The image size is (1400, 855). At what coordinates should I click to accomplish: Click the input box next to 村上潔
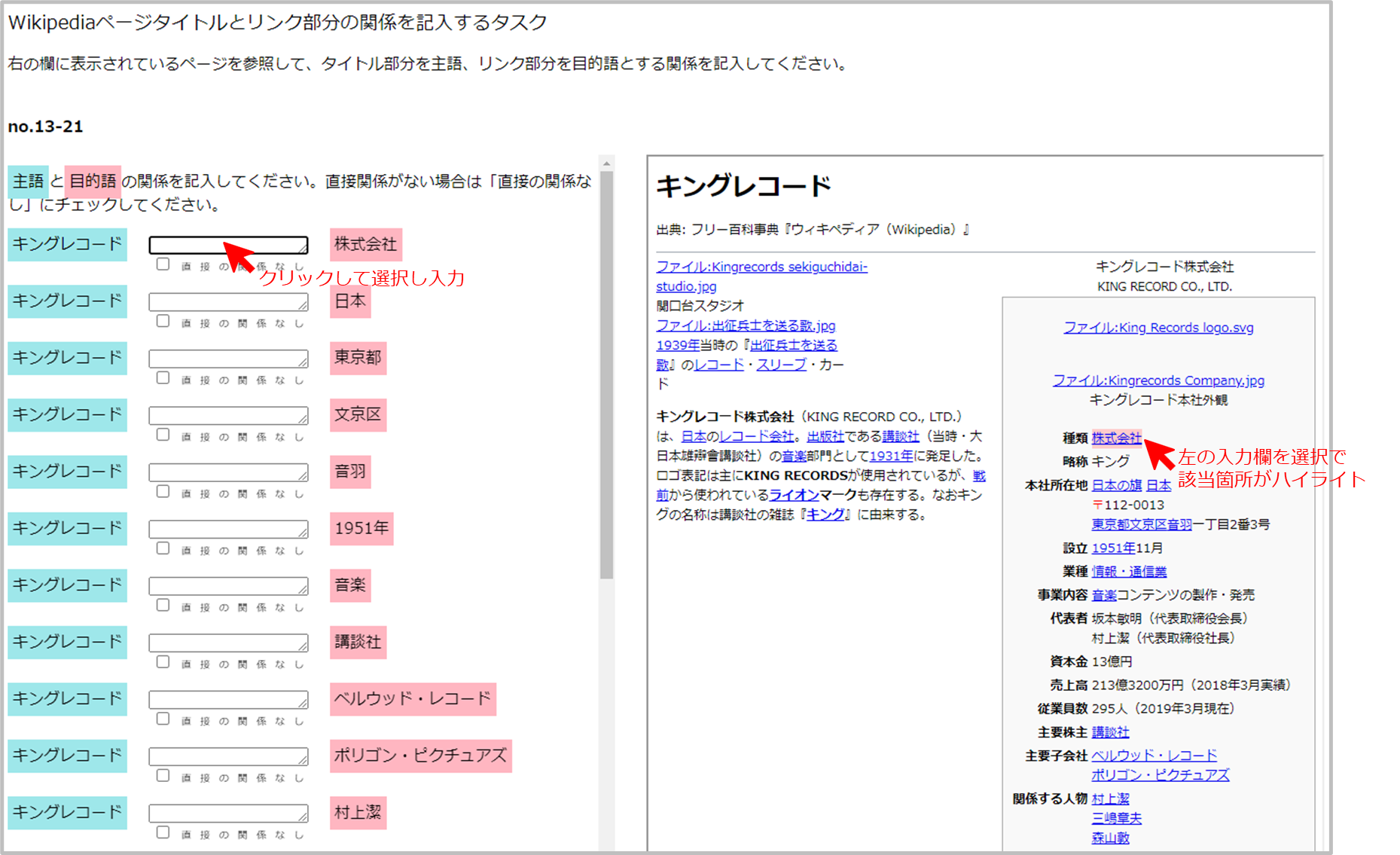click(x=227, y=813)
